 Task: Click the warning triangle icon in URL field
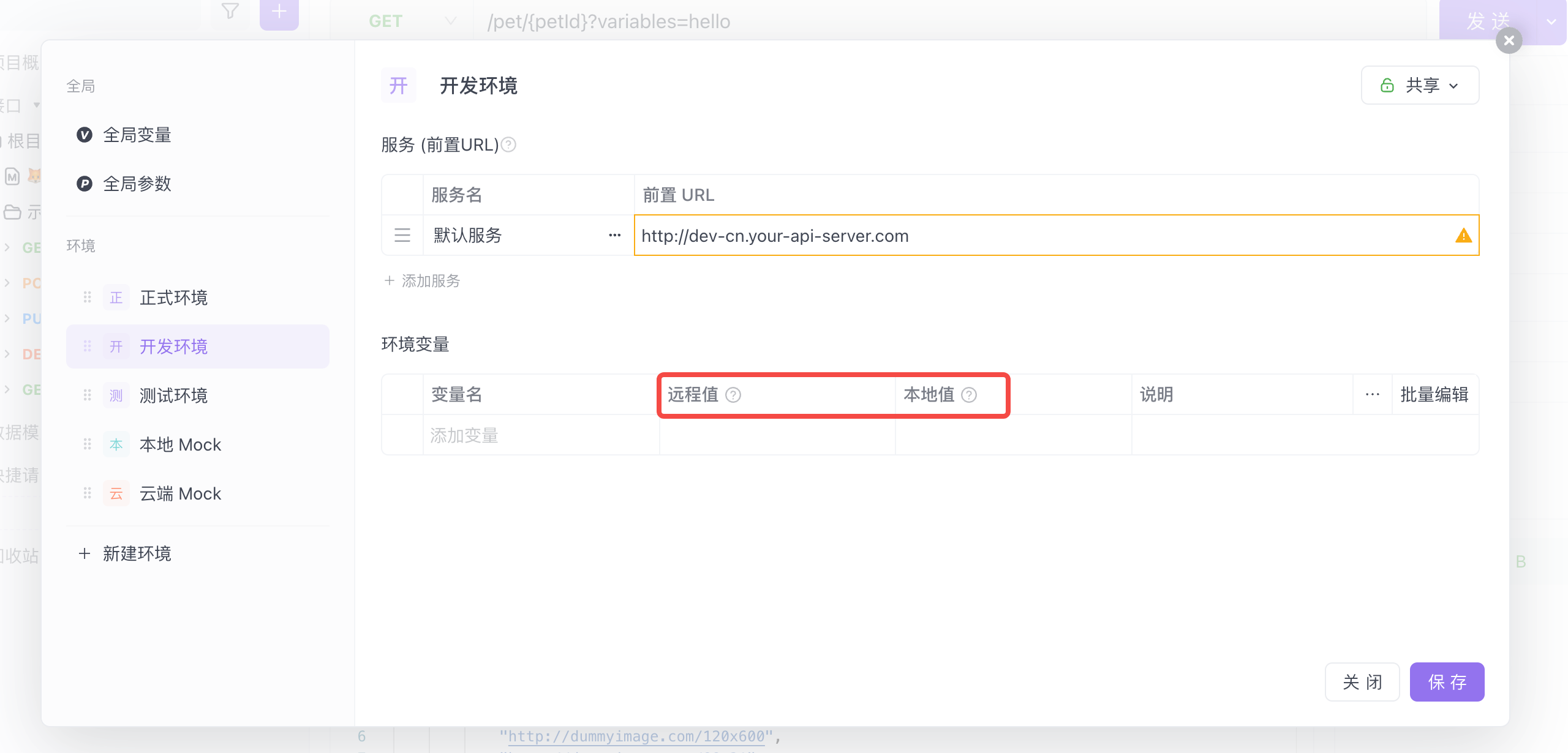tap(1463, 236)
